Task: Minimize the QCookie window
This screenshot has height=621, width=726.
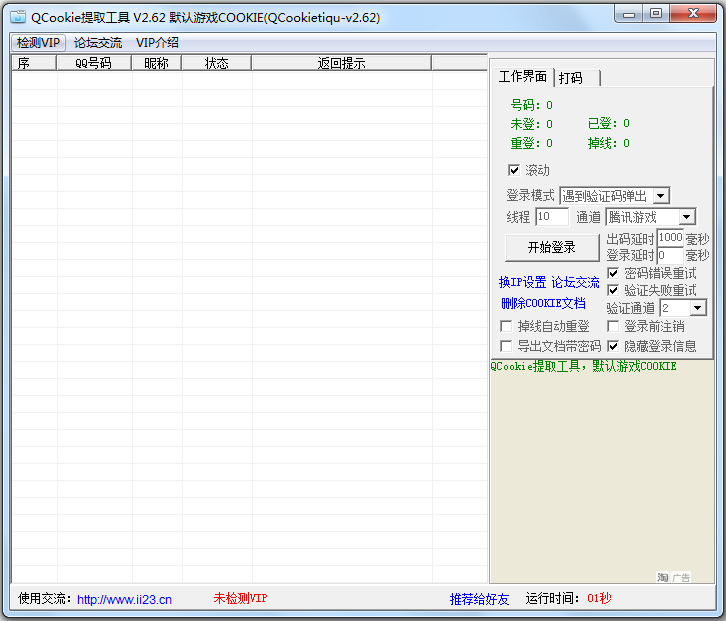Action: [626, 14]
